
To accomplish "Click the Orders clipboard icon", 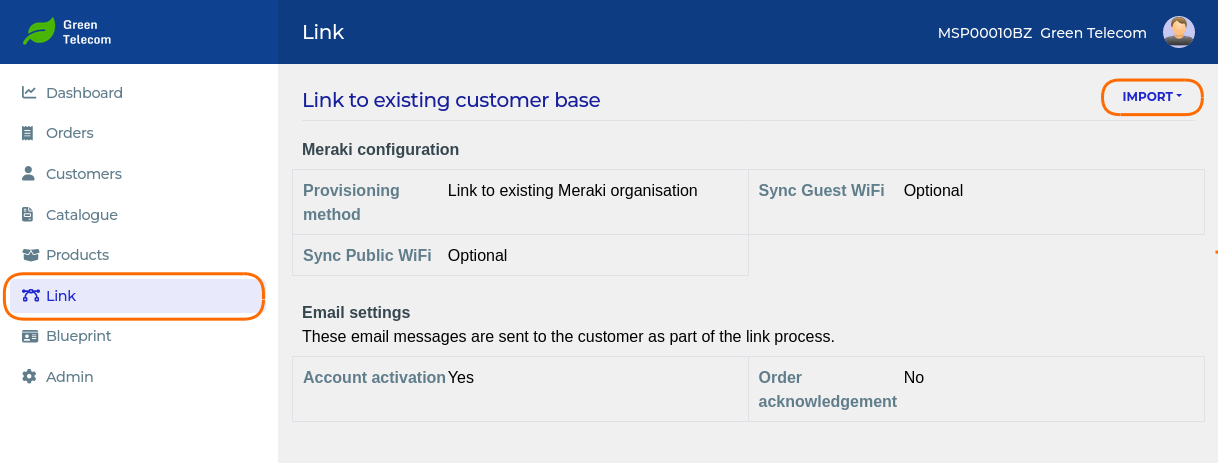I will click(x=29, y=133).
